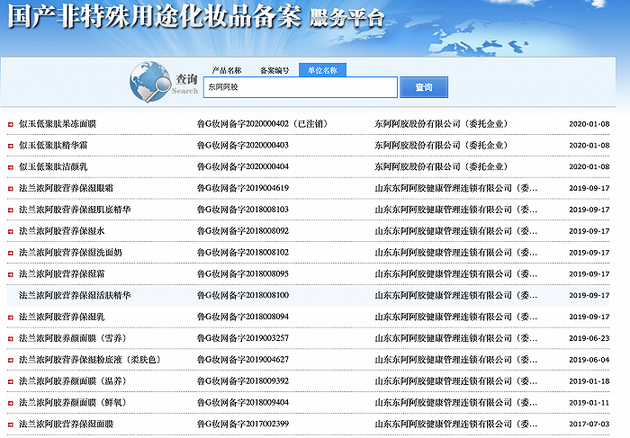Click bullet icon beside 法兰浓阿胶营养保湿霜

coord(8,274)
